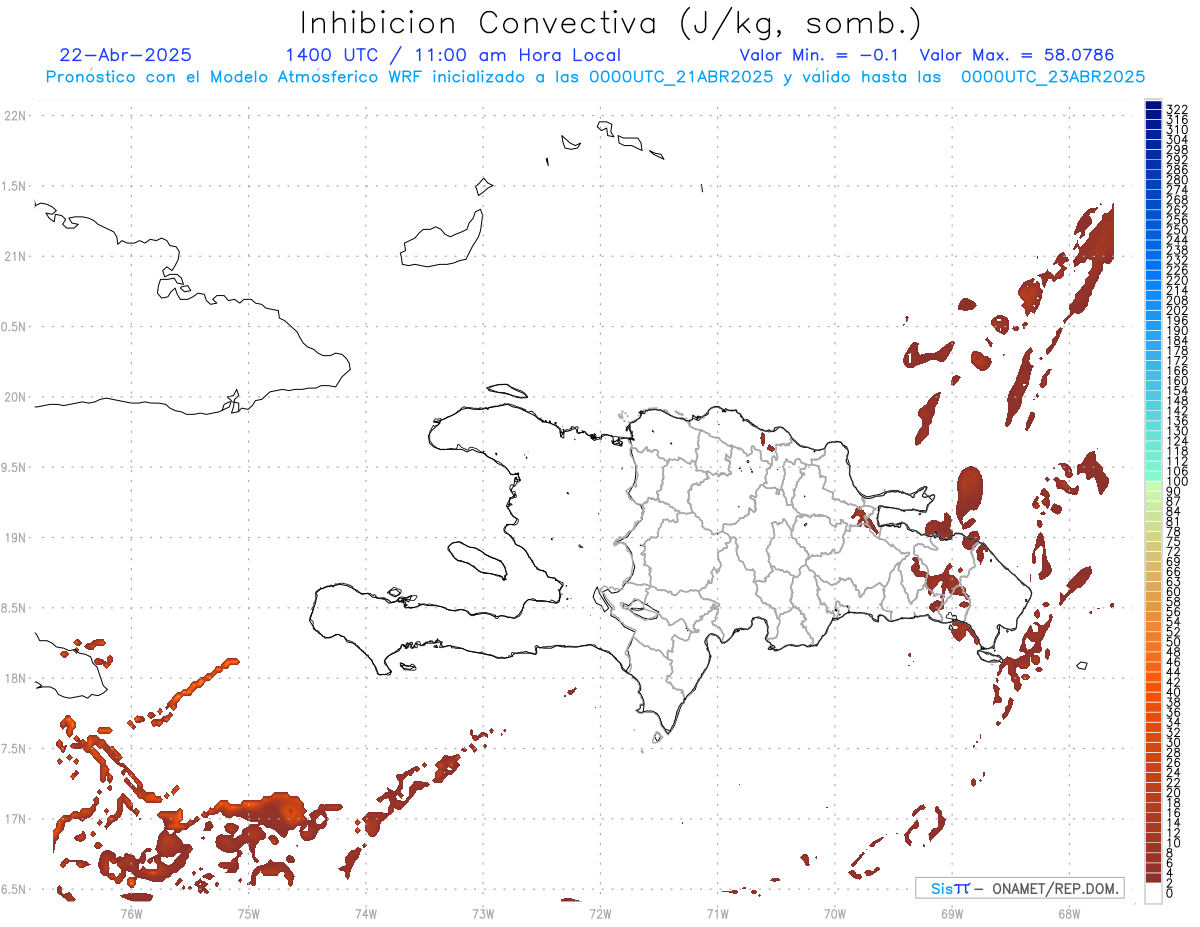Click the '69W' longitude label
The height and width of the screenshot is (927, 1200).
click(952, 913)
